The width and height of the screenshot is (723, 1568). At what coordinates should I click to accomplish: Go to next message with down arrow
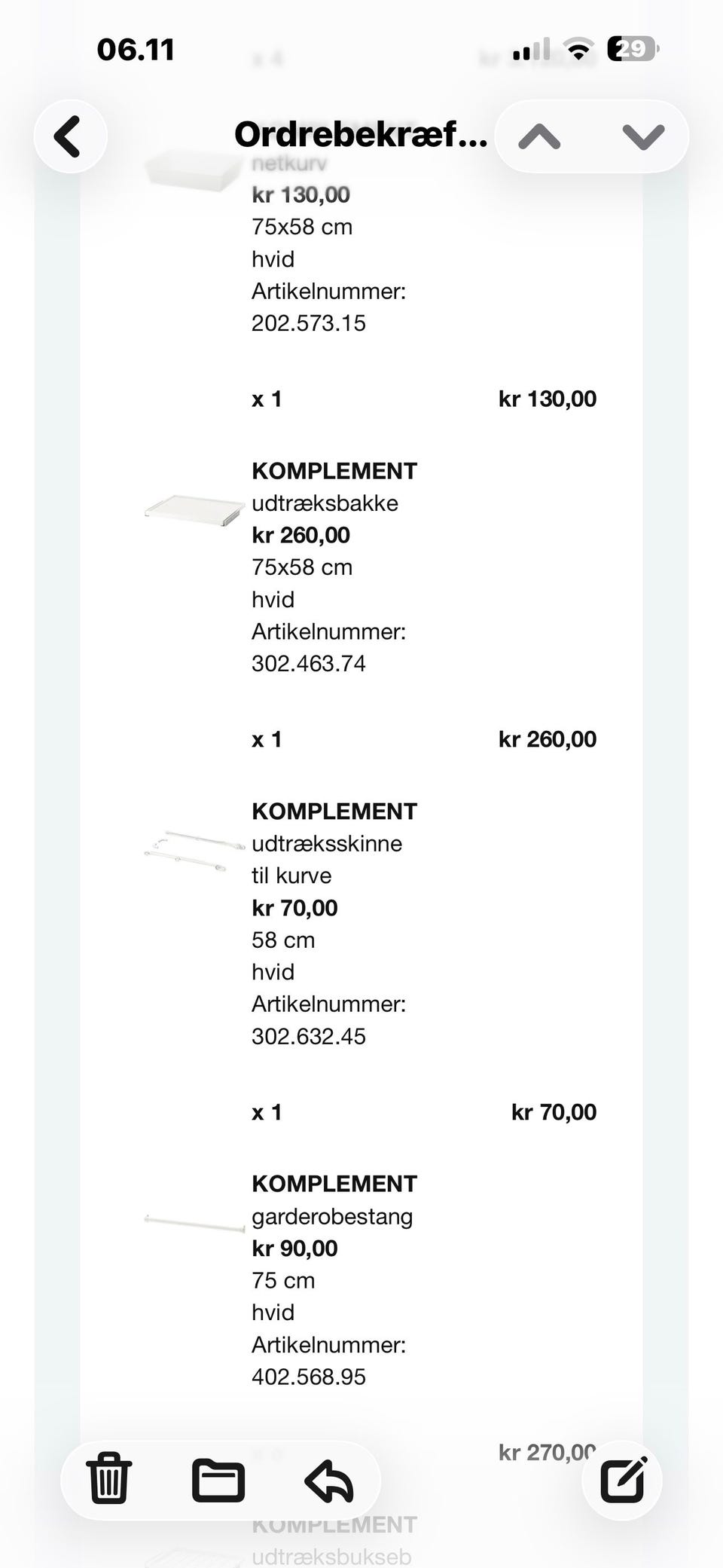[x=643, y=137]
